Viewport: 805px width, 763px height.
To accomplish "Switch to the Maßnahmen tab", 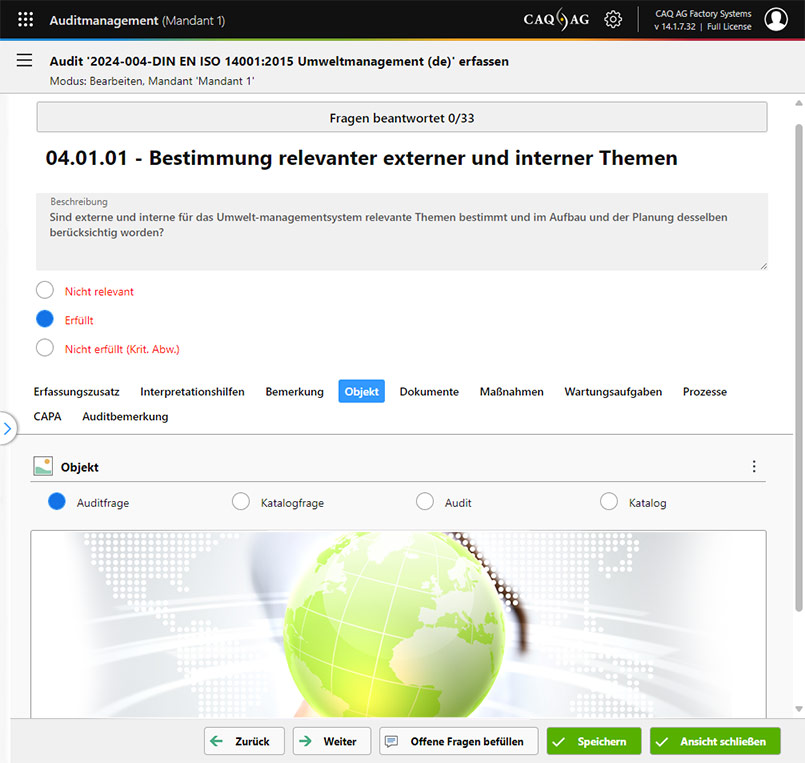I will (511, 392).
